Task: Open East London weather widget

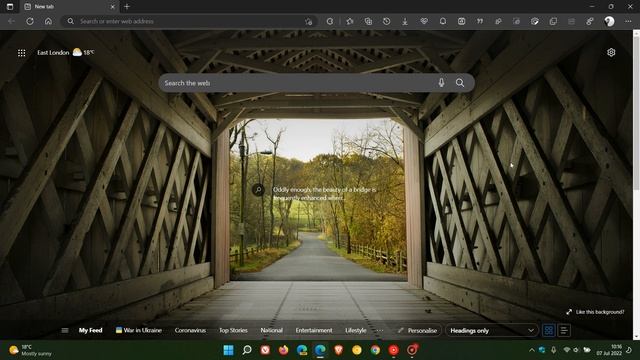Action: click(65, 52)
